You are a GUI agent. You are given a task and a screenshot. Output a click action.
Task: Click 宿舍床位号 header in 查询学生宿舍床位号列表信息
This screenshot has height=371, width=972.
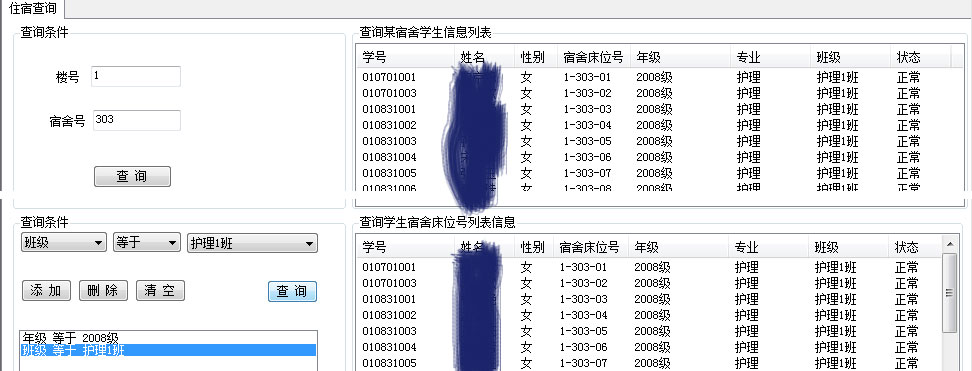pos(590,248)
